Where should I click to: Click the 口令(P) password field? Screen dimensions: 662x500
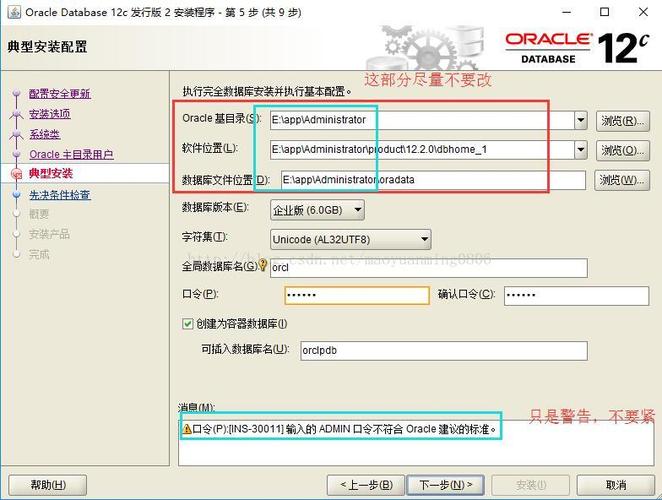(x=357, y=295)
